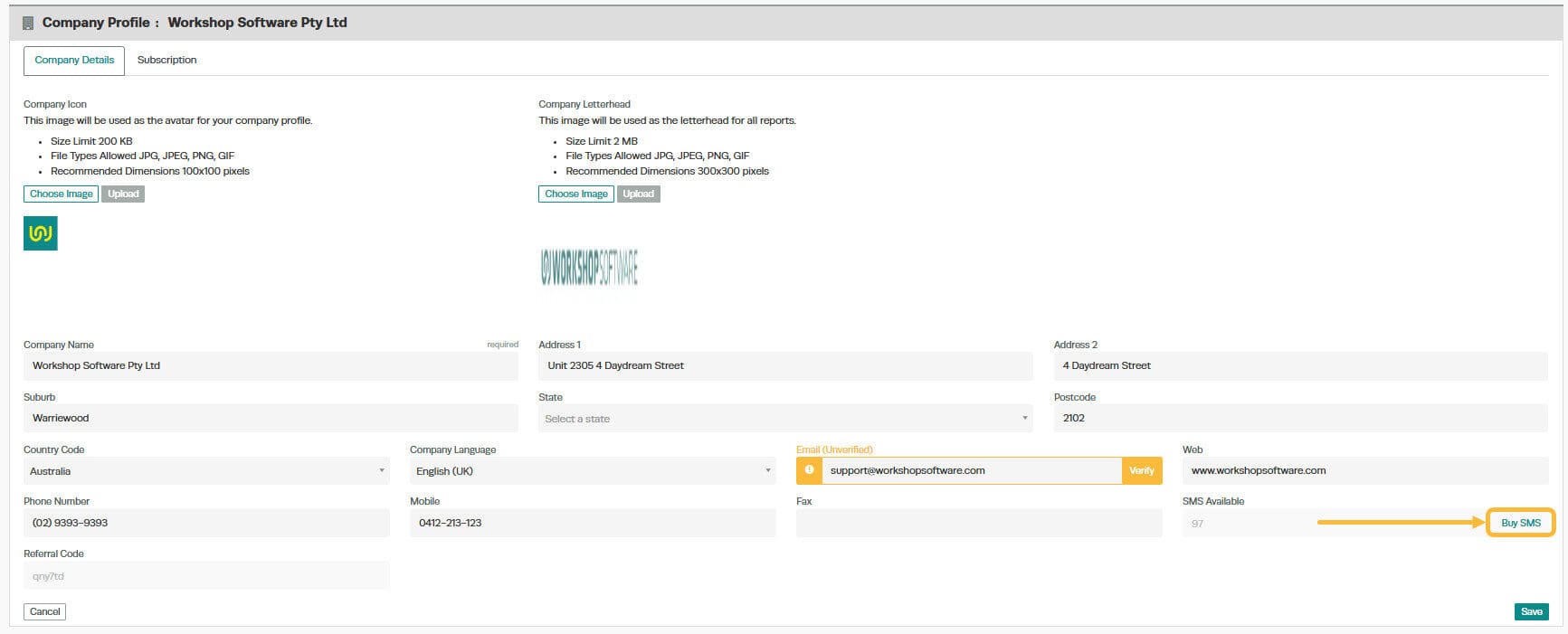
Task: Click the warning icon in Email field
Action: (809, 470)
